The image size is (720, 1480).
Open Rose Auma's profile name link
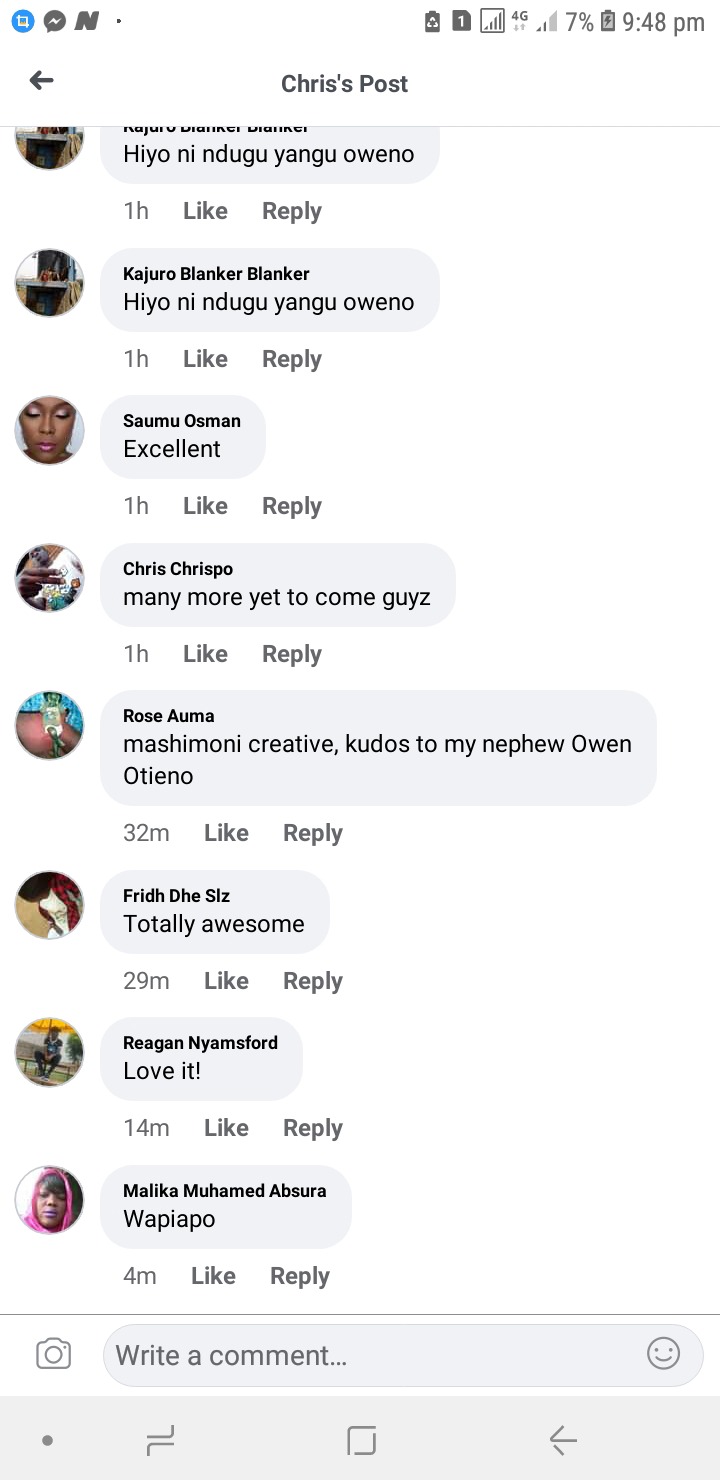click(168, 716)
